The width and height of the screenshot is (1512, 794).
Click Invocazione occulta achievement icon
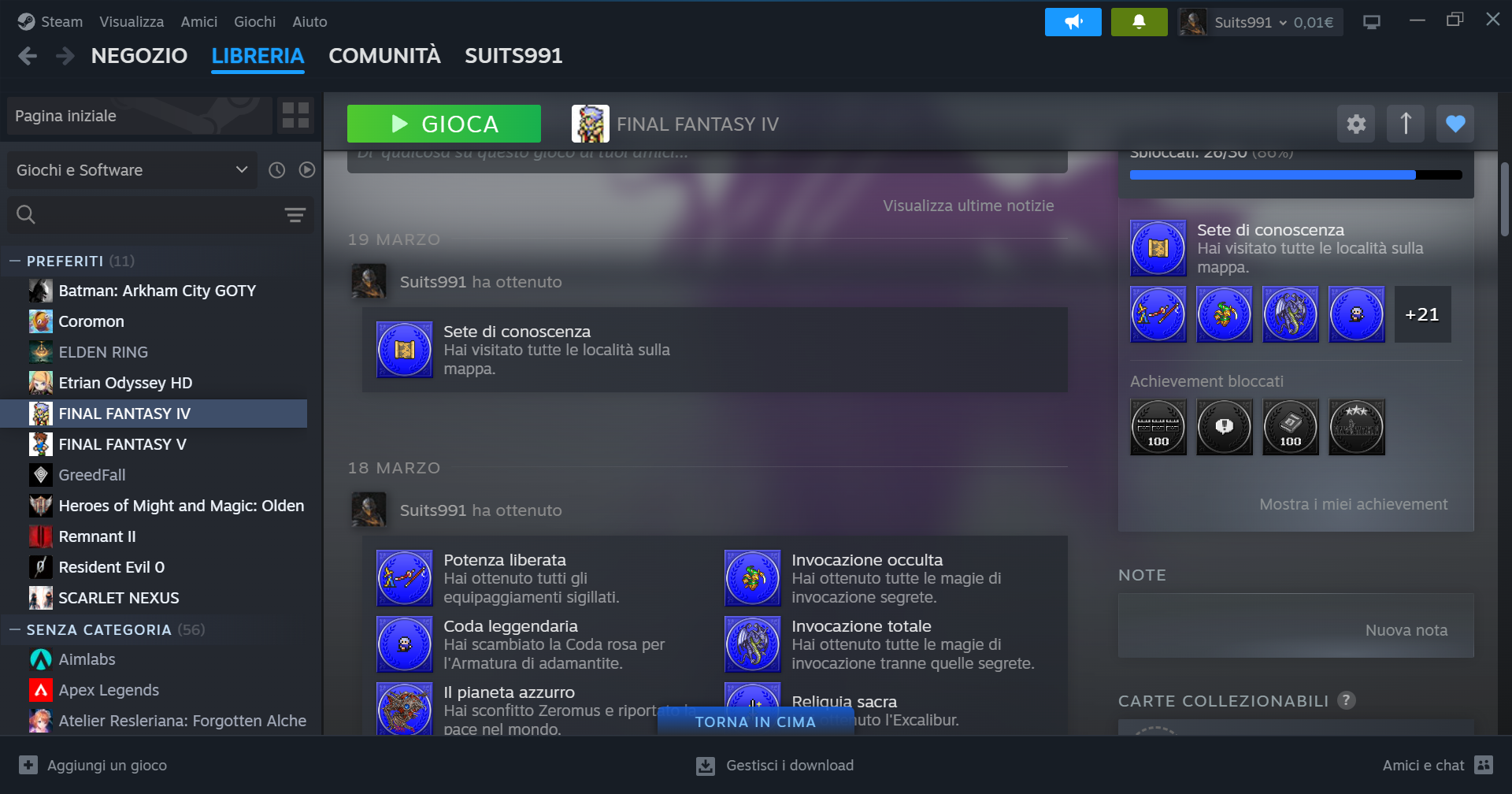(753, 578)
